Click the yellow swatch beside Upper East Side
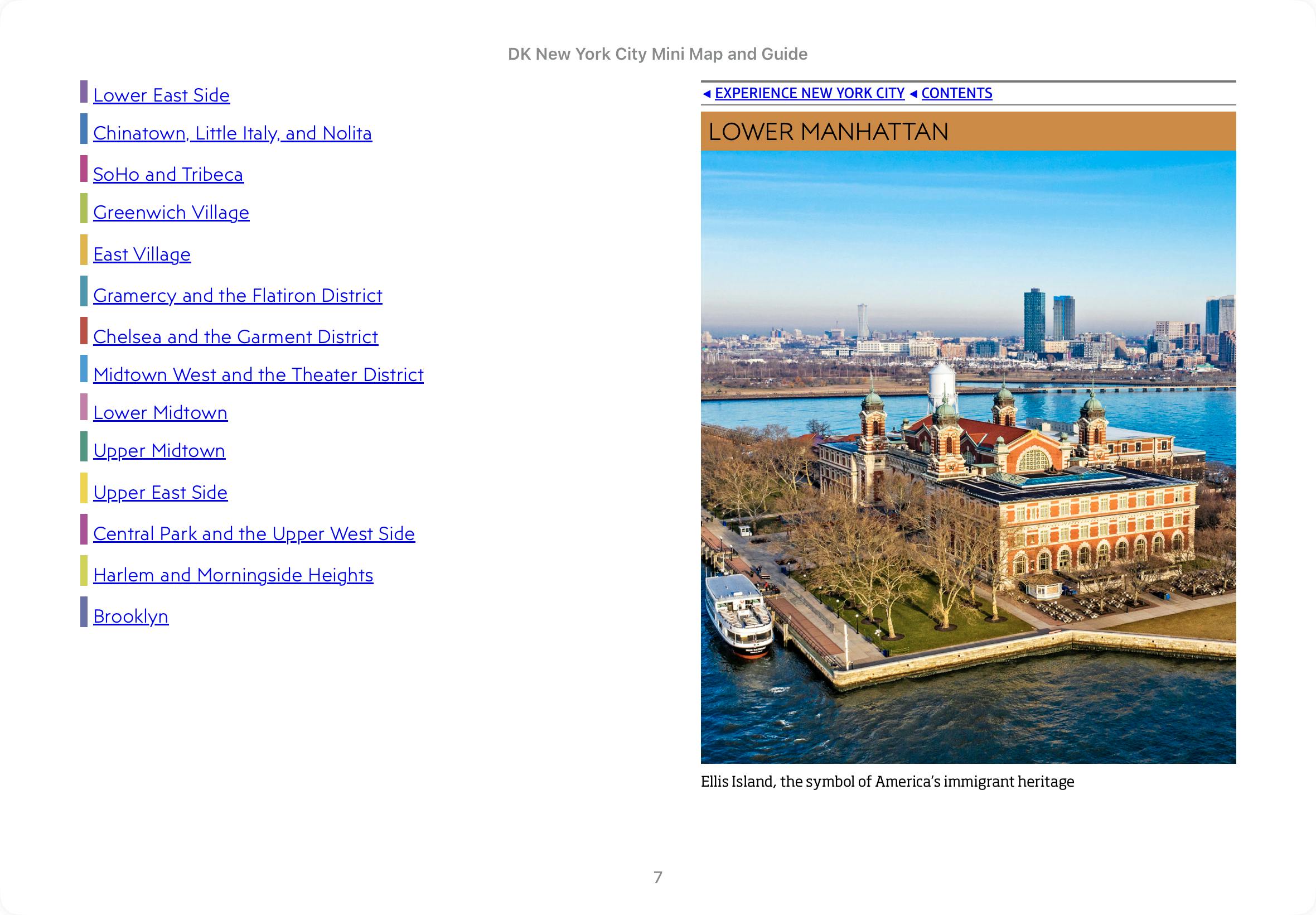The height and width of the screenshot is (915, 1316). [84, 488]
